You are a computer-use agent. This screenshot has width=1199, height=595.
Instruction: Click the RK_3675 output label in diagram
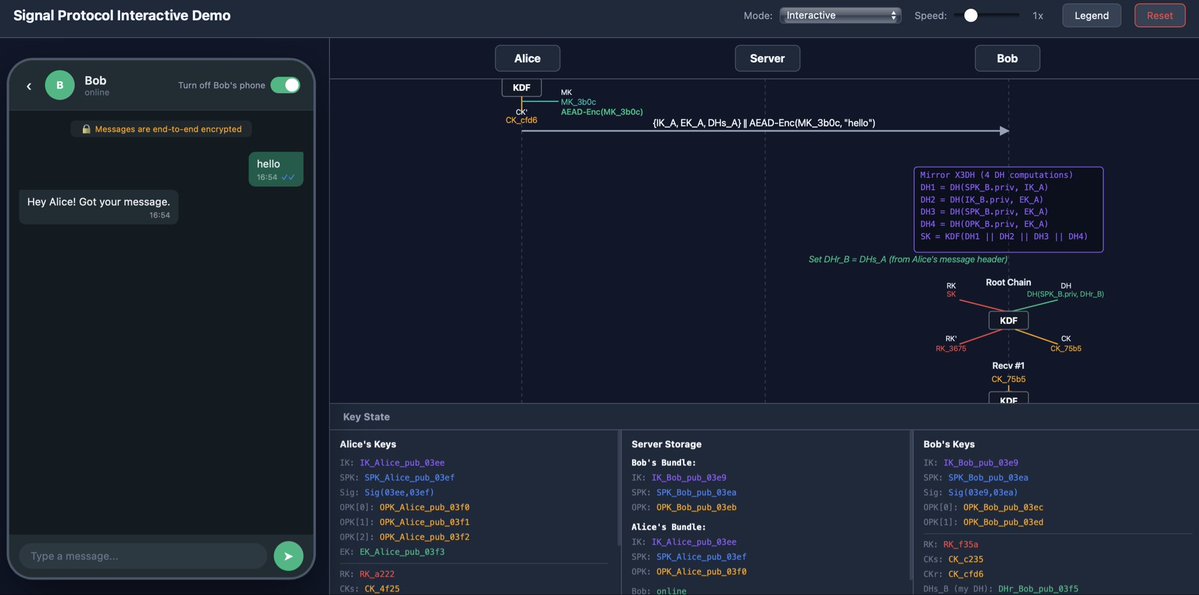[951, 348]
